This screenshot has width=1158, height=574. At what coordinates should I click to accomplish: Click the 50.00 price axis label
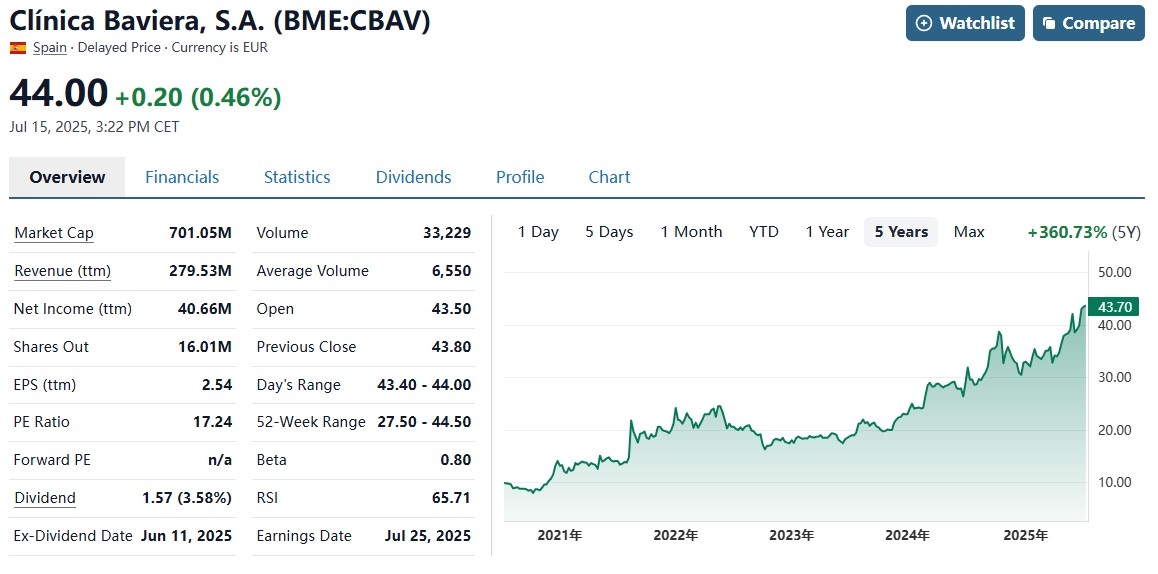point(1114,272)
